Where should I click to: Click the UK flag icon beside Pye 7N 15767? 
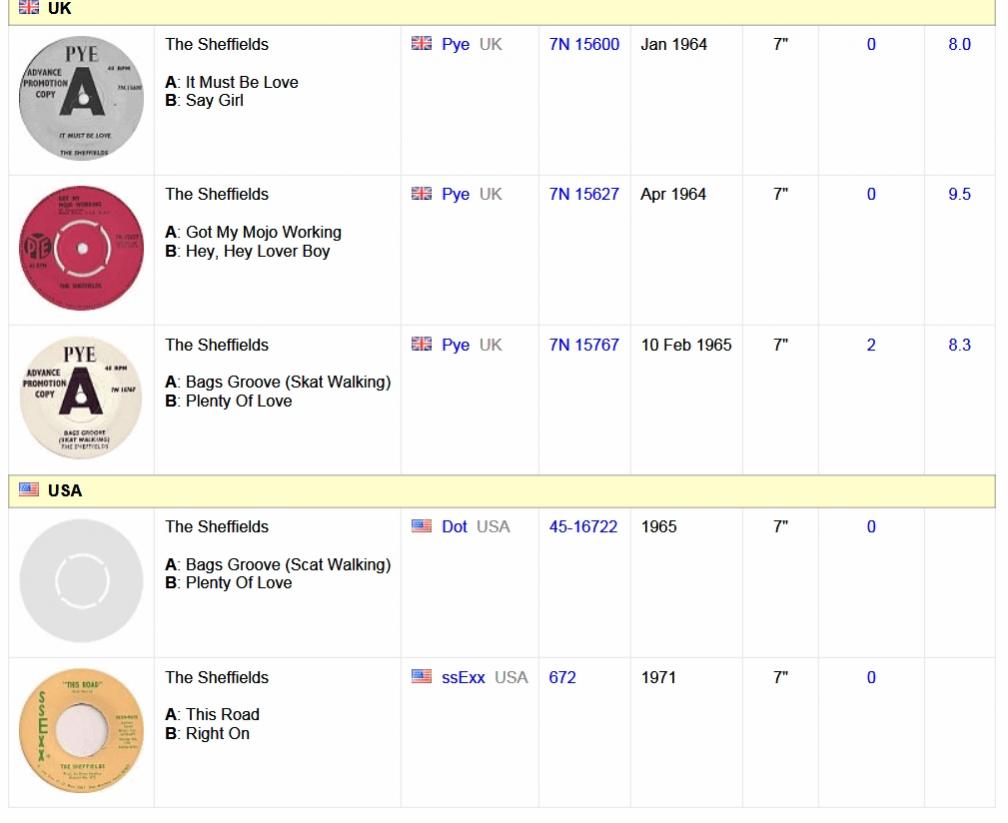pyautogui.click(x=422, y=345)
